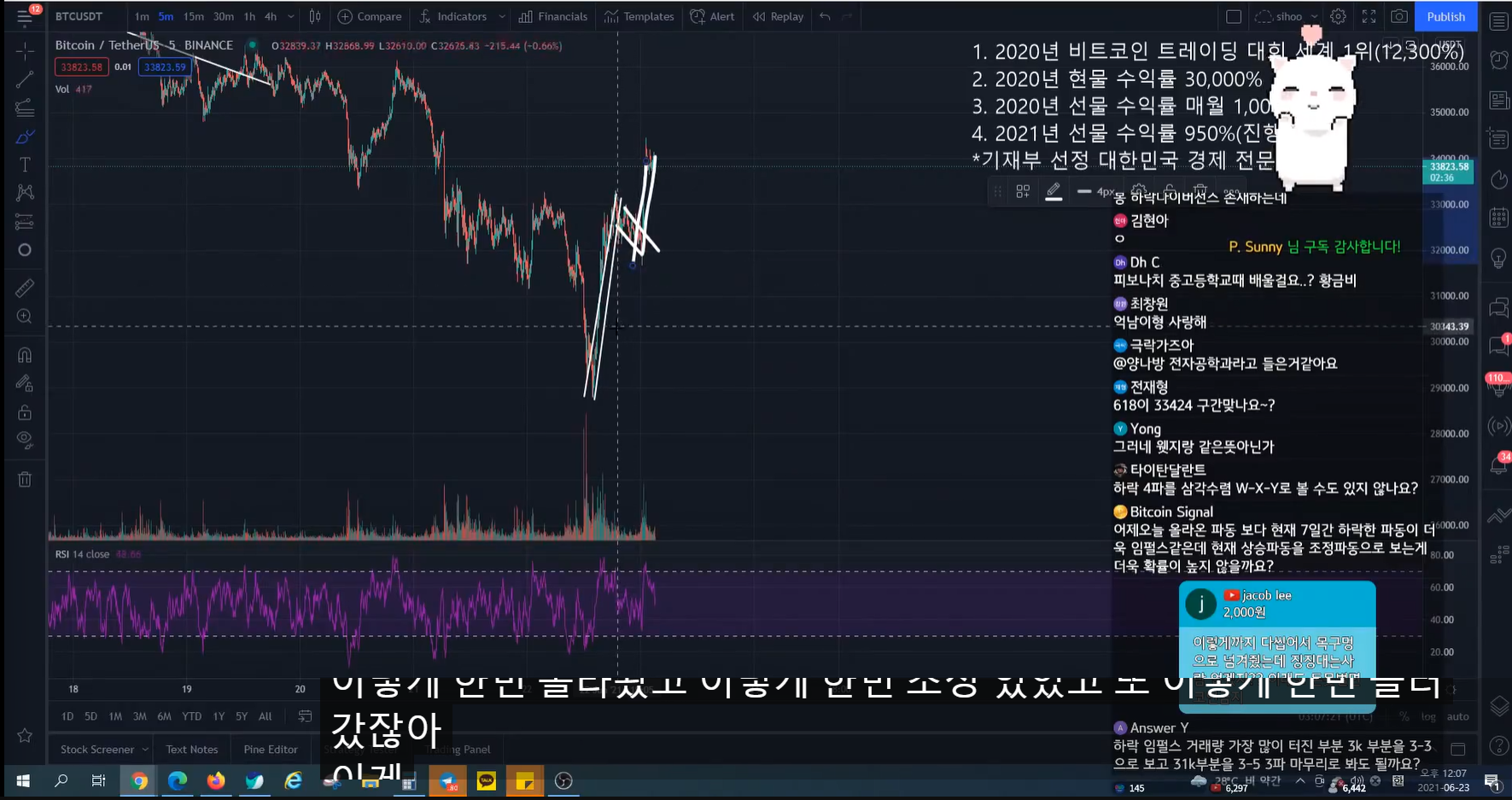
Task: Select the crosshair cursor tool
Action: (x=25, y=52)
